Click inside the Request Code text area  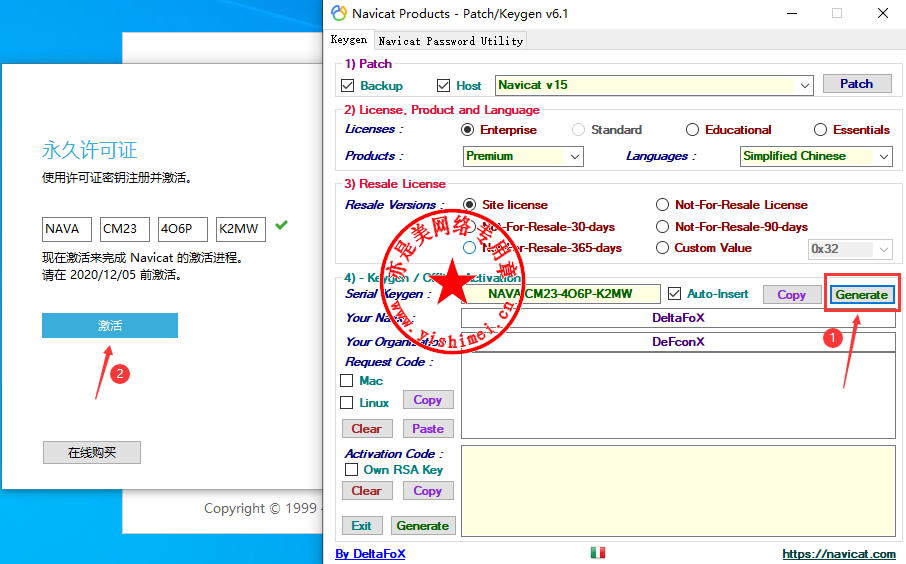(678, 396)
